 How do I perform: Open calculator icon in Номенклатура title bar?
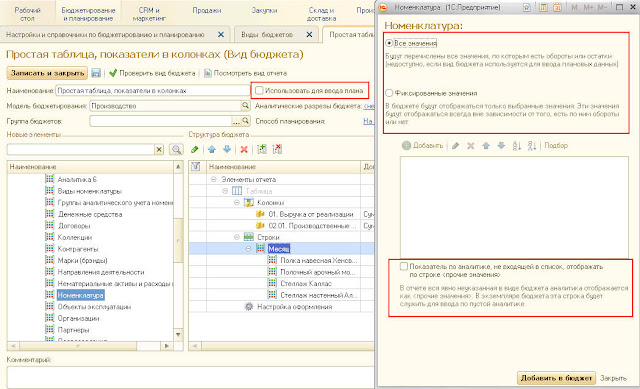[x=543, y=7]
